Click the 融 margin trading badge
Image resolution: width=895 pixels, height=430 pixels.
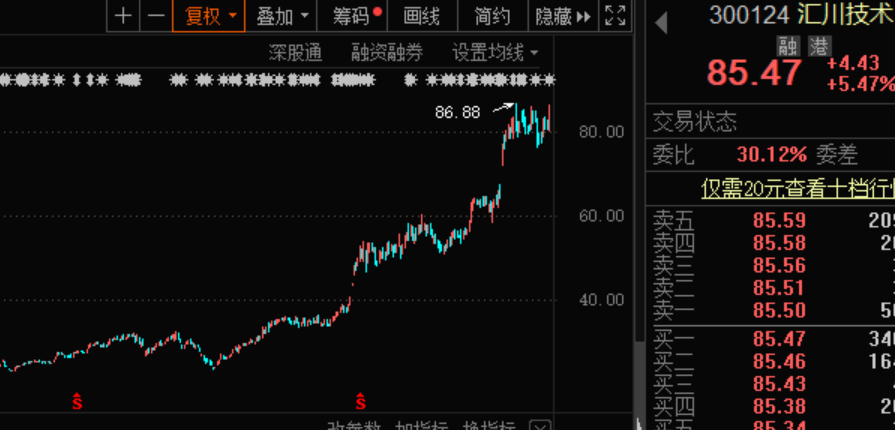pos(789,46)
